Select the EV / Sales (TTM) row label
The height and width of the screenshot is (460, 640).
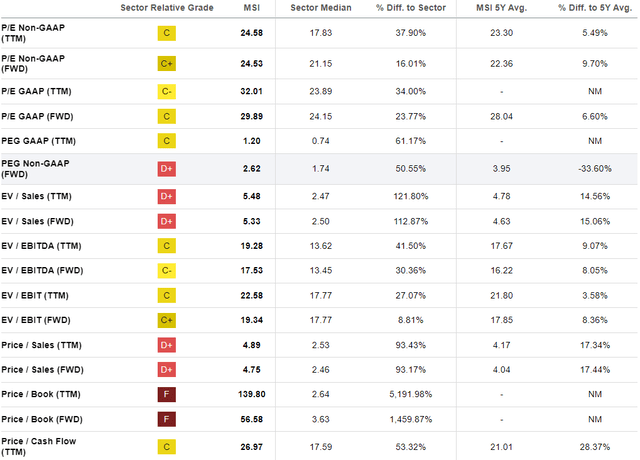coord(36,196)
